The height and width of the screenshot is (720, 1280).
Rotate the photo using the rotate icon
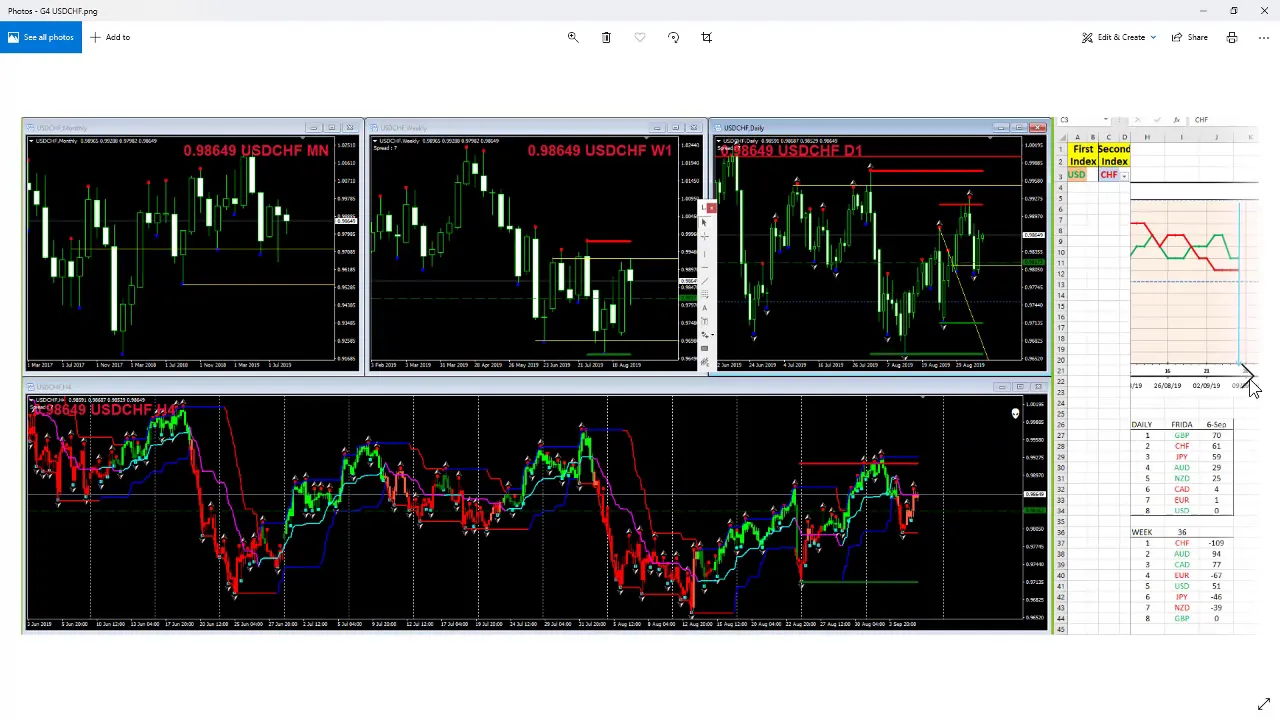(673, 37)
